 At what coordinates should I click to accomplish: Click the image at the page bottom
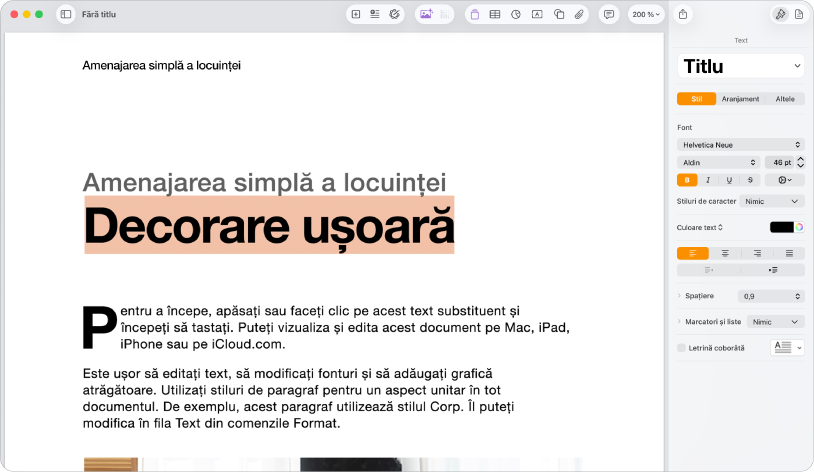click(x=332, y=465)
